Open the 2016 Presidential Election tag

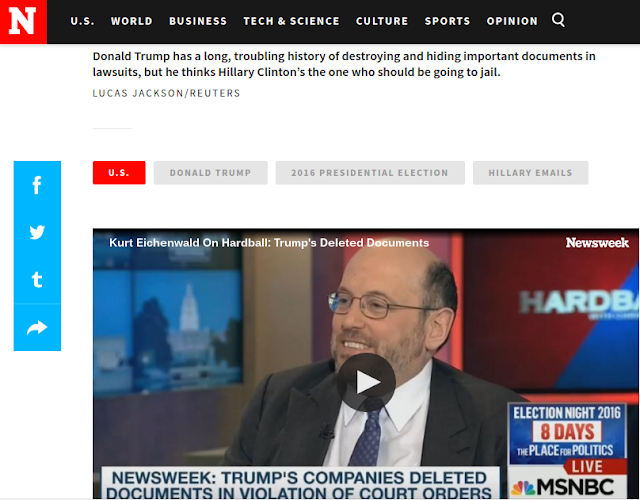point(370,173)
